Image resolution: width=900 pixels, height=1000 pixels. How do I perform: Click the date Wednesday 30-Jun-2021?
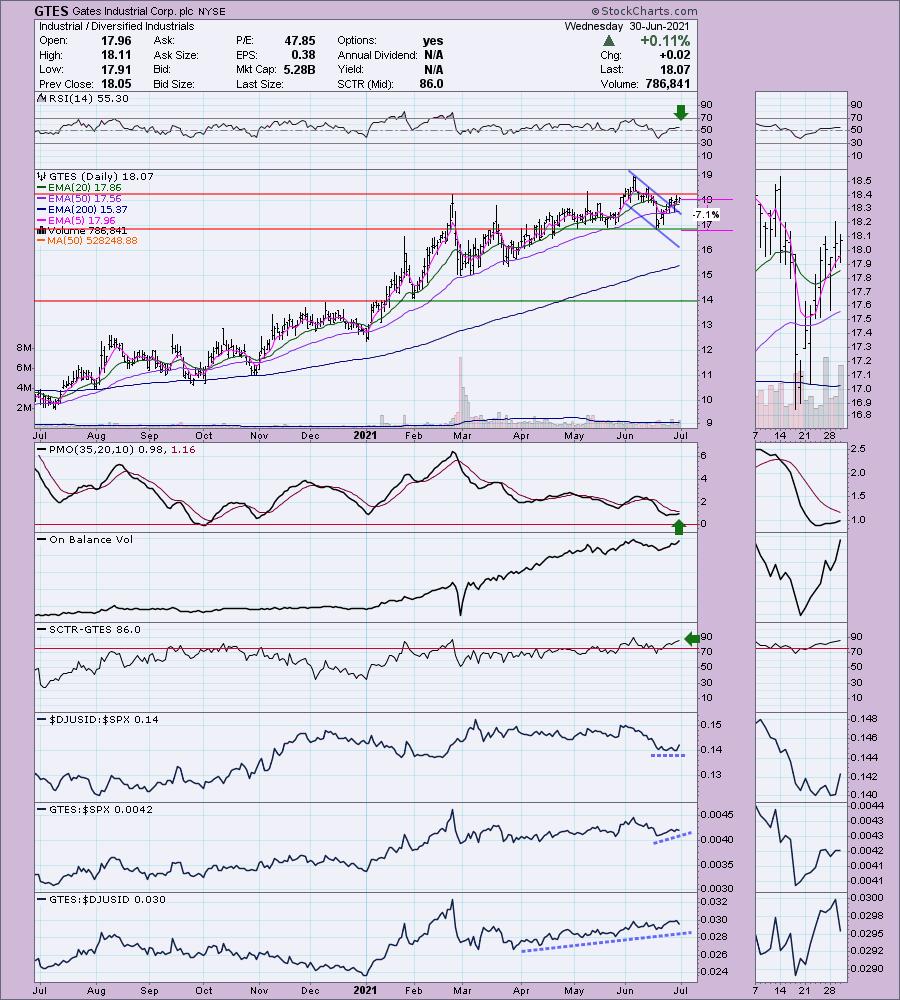coord(626,26)
